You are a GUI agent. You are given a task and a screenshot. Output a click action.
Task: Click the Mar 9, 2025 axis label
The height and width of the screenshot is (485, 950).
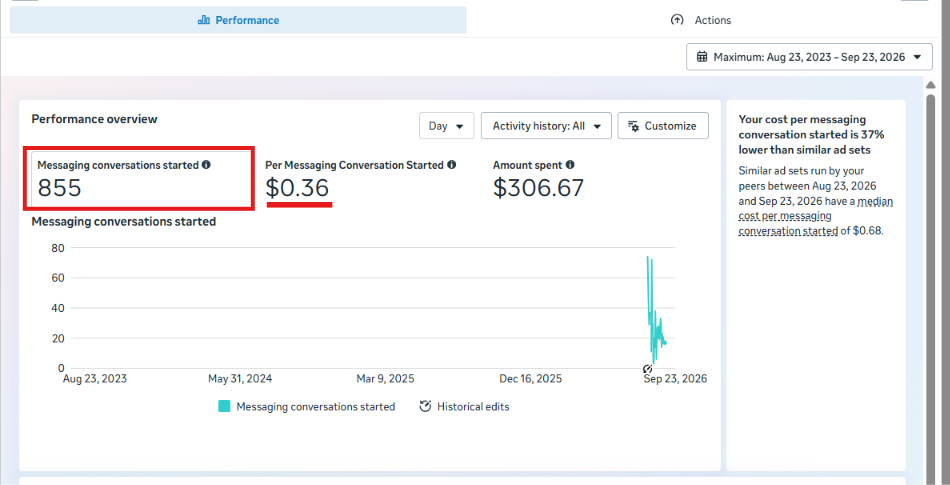click(x=385, y=379)
